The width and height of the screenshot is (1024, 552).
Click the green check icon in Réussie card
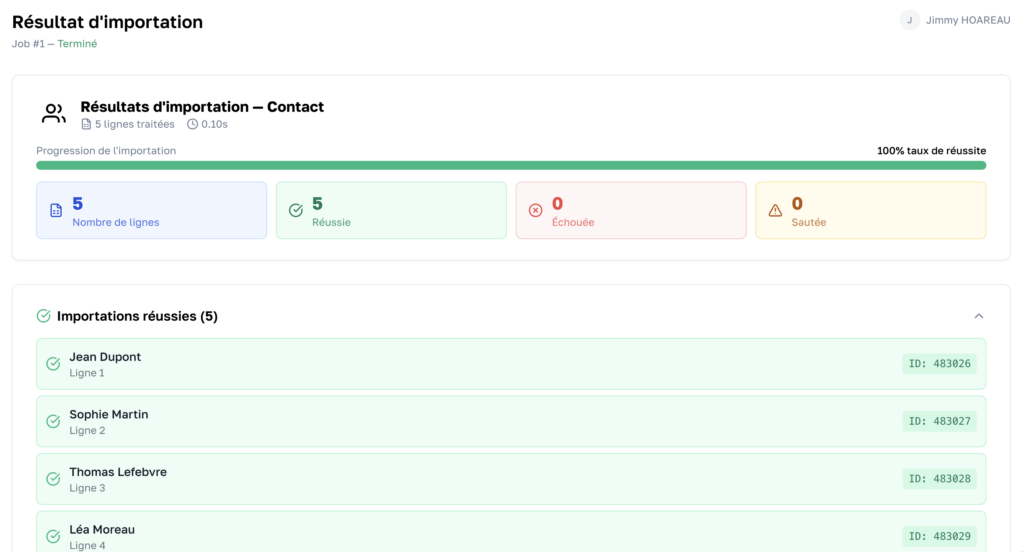click(296, 211)
